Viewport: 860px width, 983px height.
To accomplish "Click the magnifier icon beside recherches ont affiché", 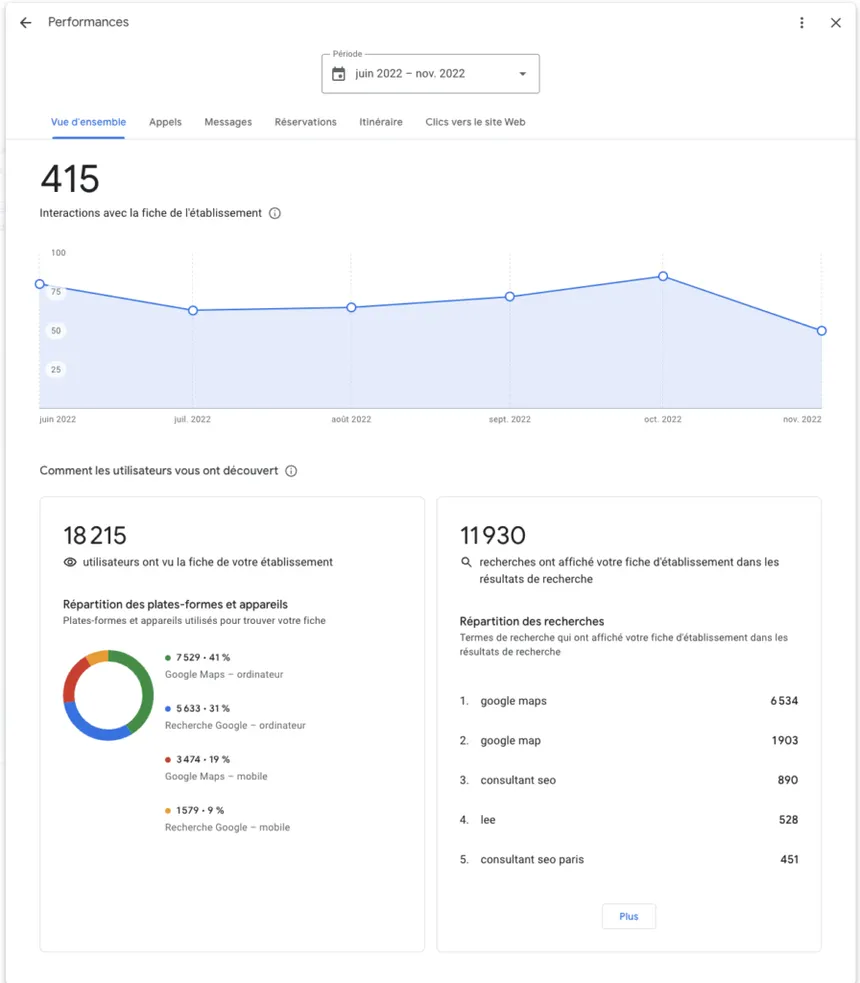I will [x=466, y=563].
